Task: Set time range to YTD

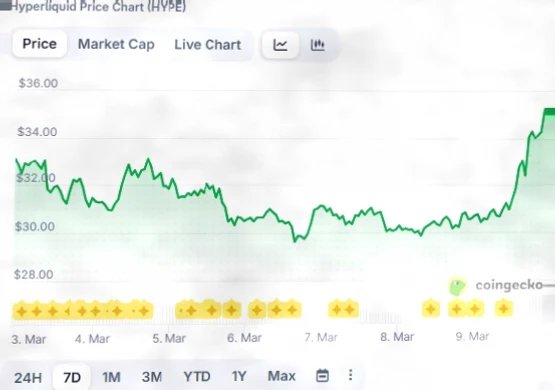Action: click(197, 376)
